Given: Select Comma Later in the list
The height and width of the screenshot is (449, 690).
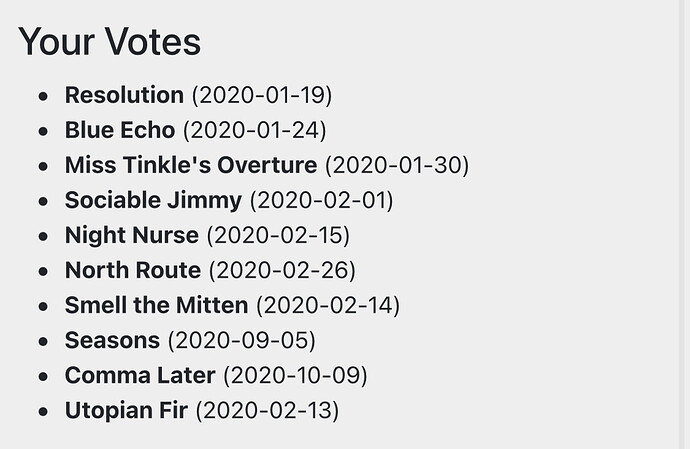Looking at the screenshot, I should [140, 375].
